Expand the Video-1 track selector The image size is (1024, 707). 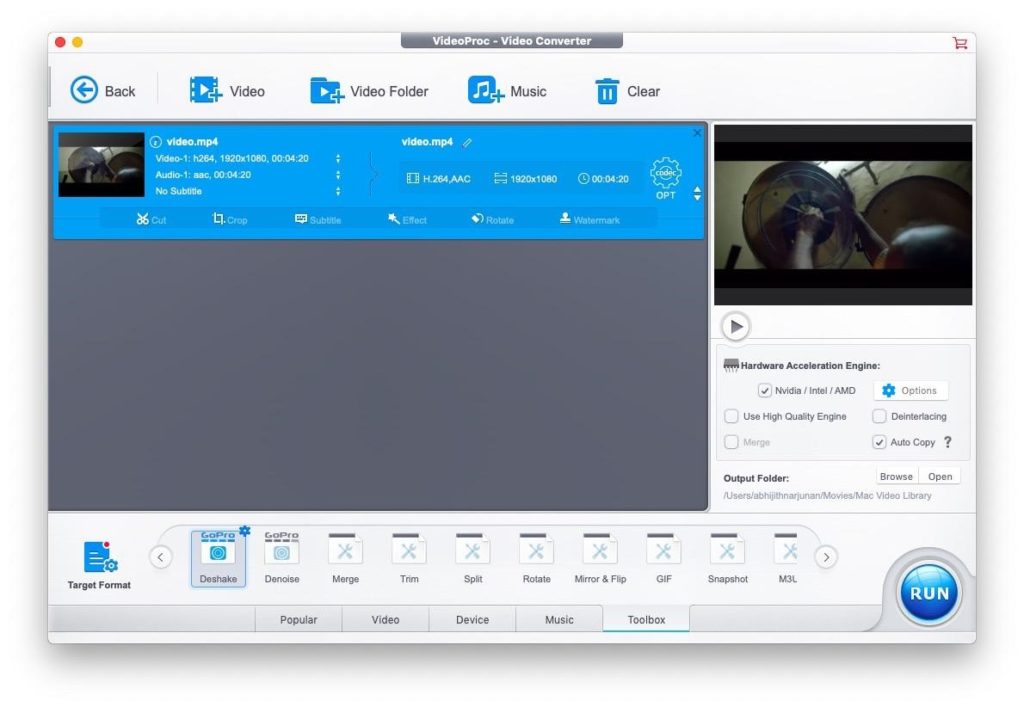pyautogui.click(x=338, y=159)
